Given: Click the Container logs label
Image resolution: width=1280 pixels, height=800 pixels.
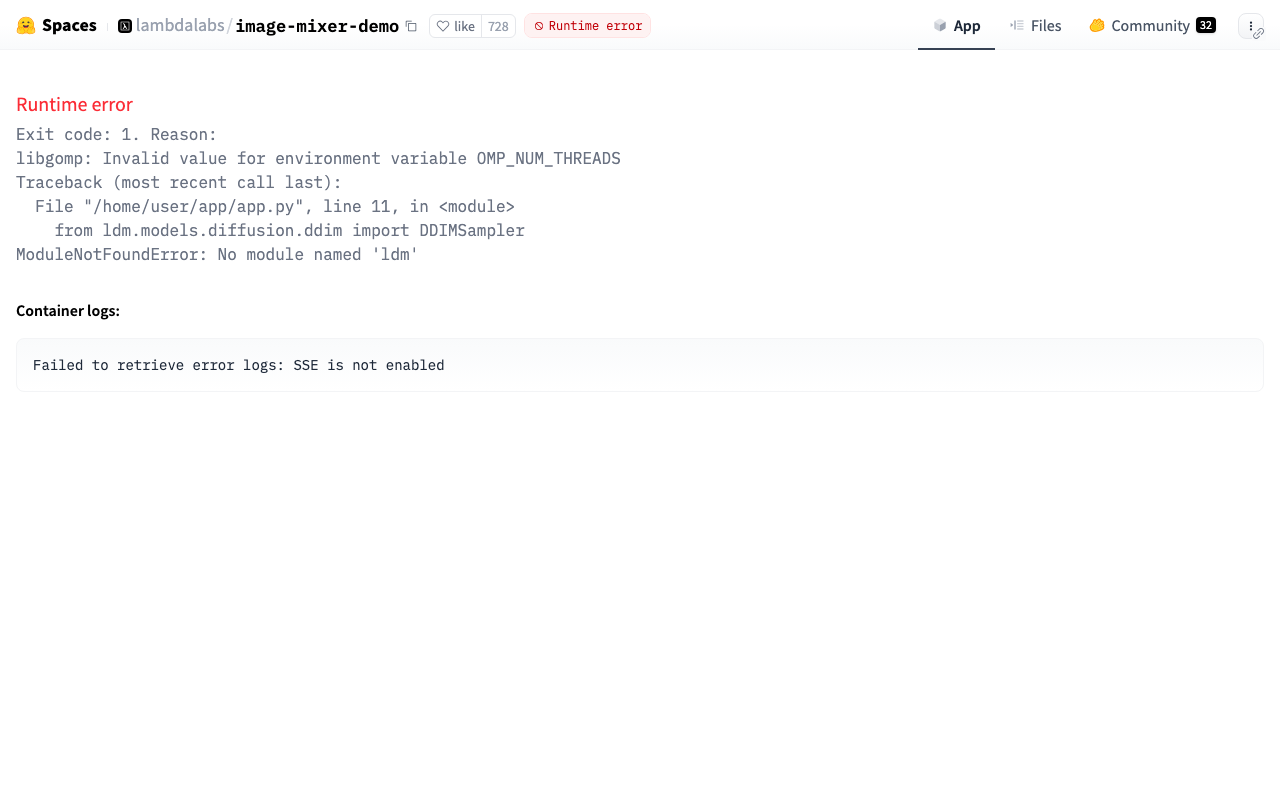Looking at the screenshot, I should click(68, 311).
